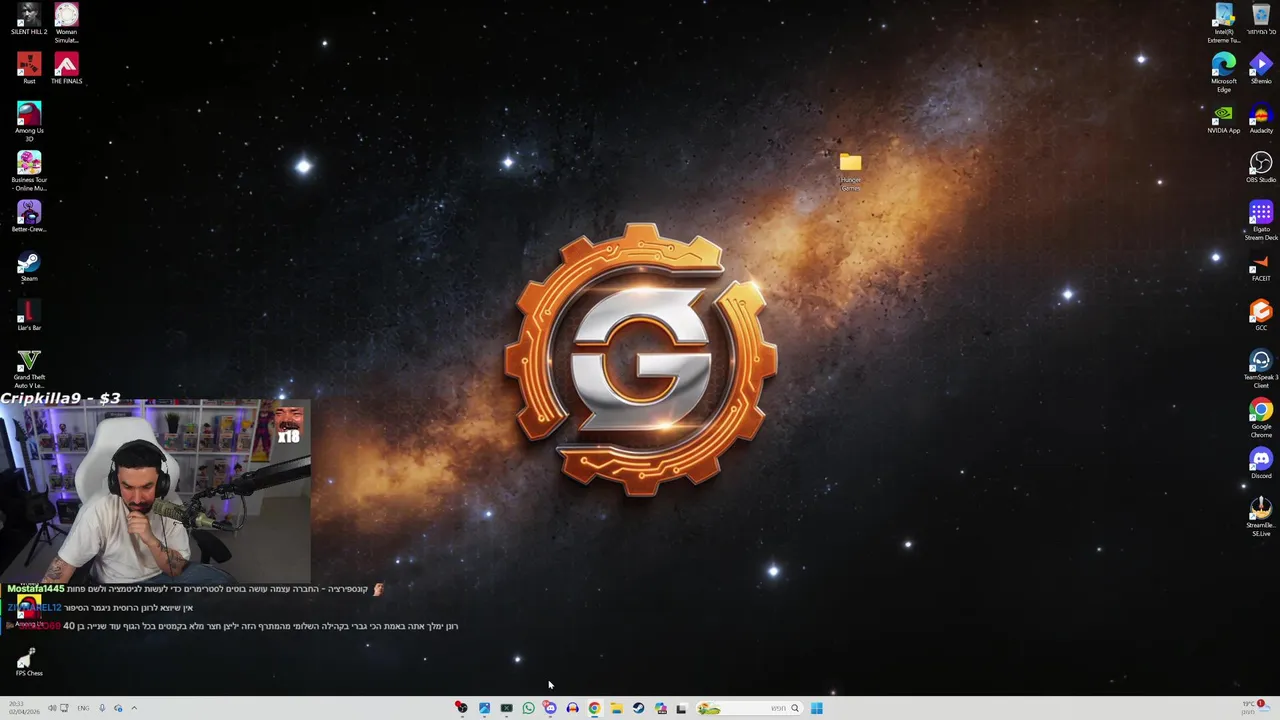Select the Rust game desktop icon
This screenshot has width=1280, height=720.
pos(29,69)
